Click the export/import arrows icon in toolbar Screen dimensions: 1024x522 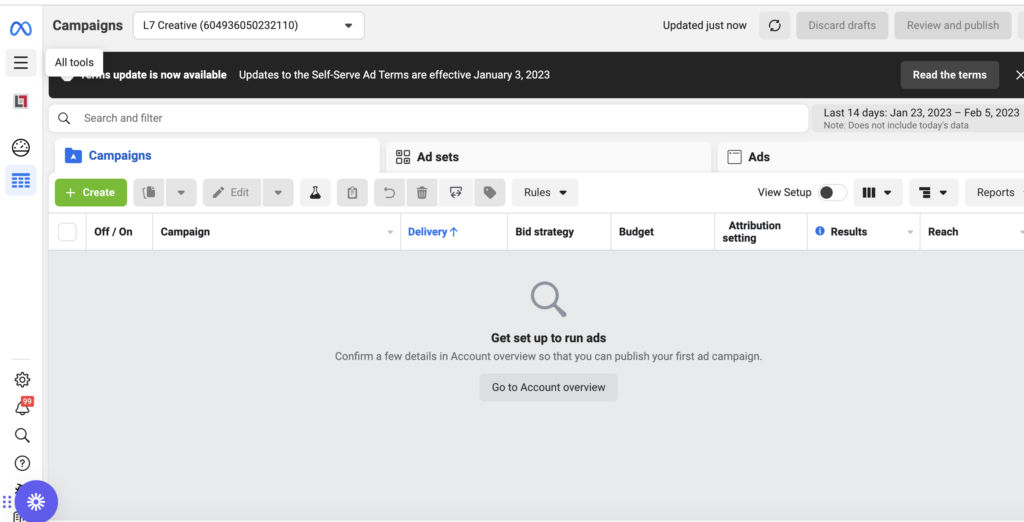(x=456, y=193)
